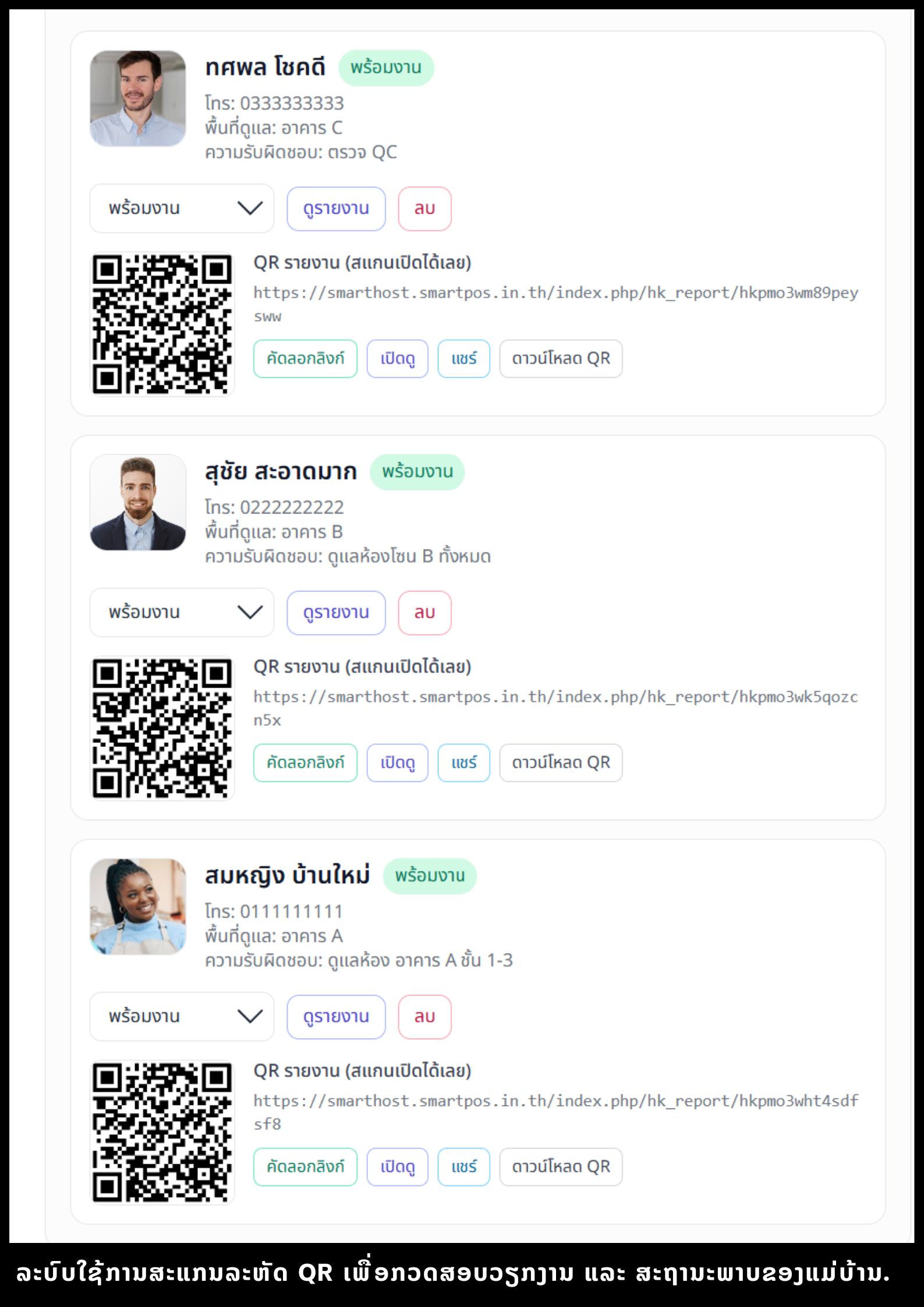Viewport: 924px width, 1307px height.
Task: Open report URL ending hkpmo3wht4sdfsf8
Action: pos(555,1101)
